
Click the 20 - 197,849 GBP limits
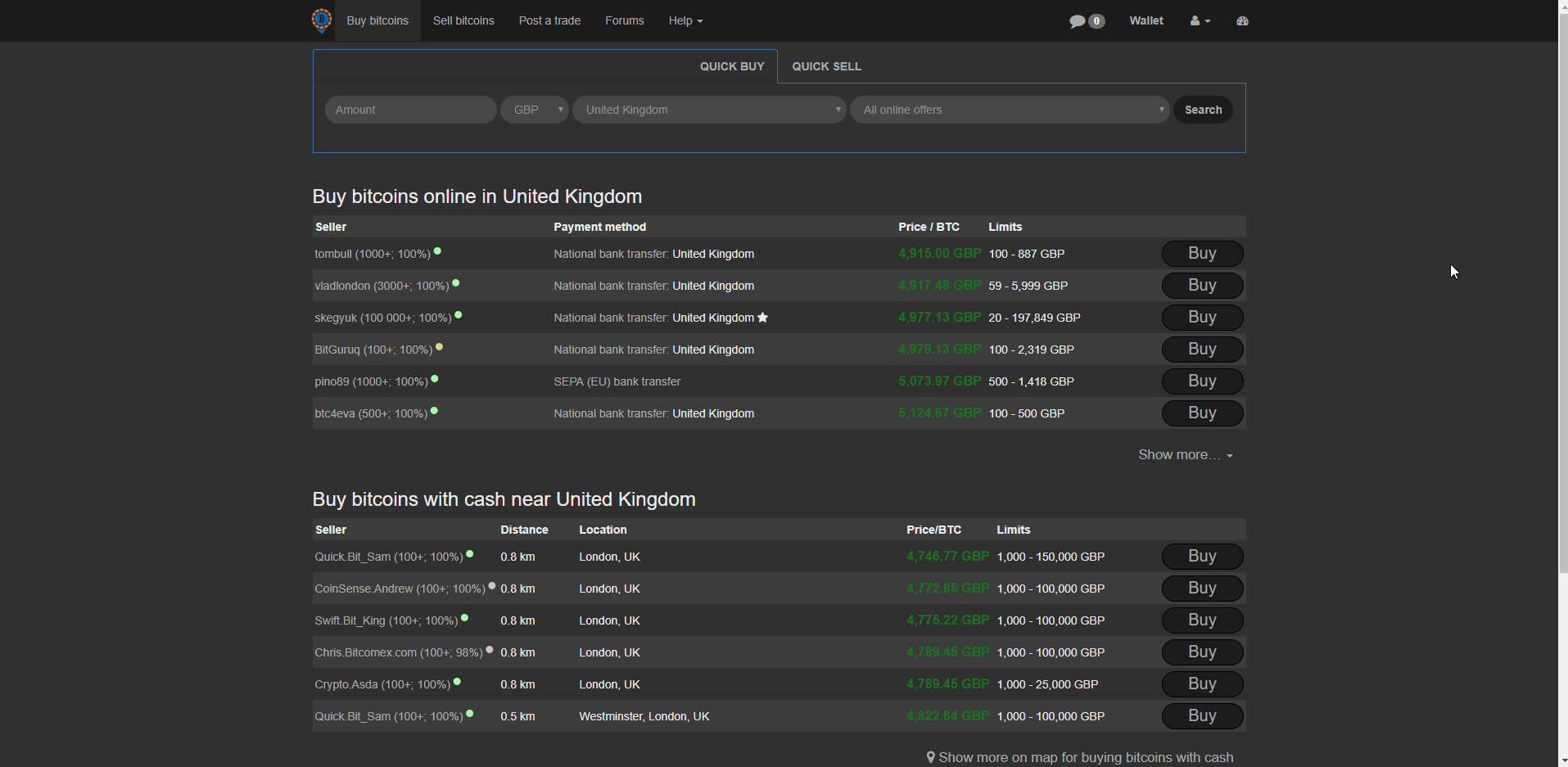pyautogui.click(x=1034, y=318)
